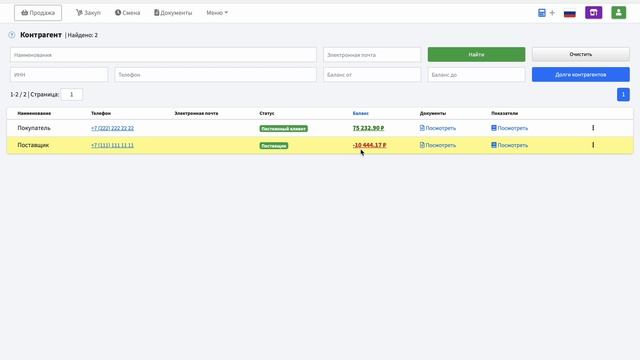Click the Страница number field
This screenshot has width=640, height=360.
click(72, 95)
